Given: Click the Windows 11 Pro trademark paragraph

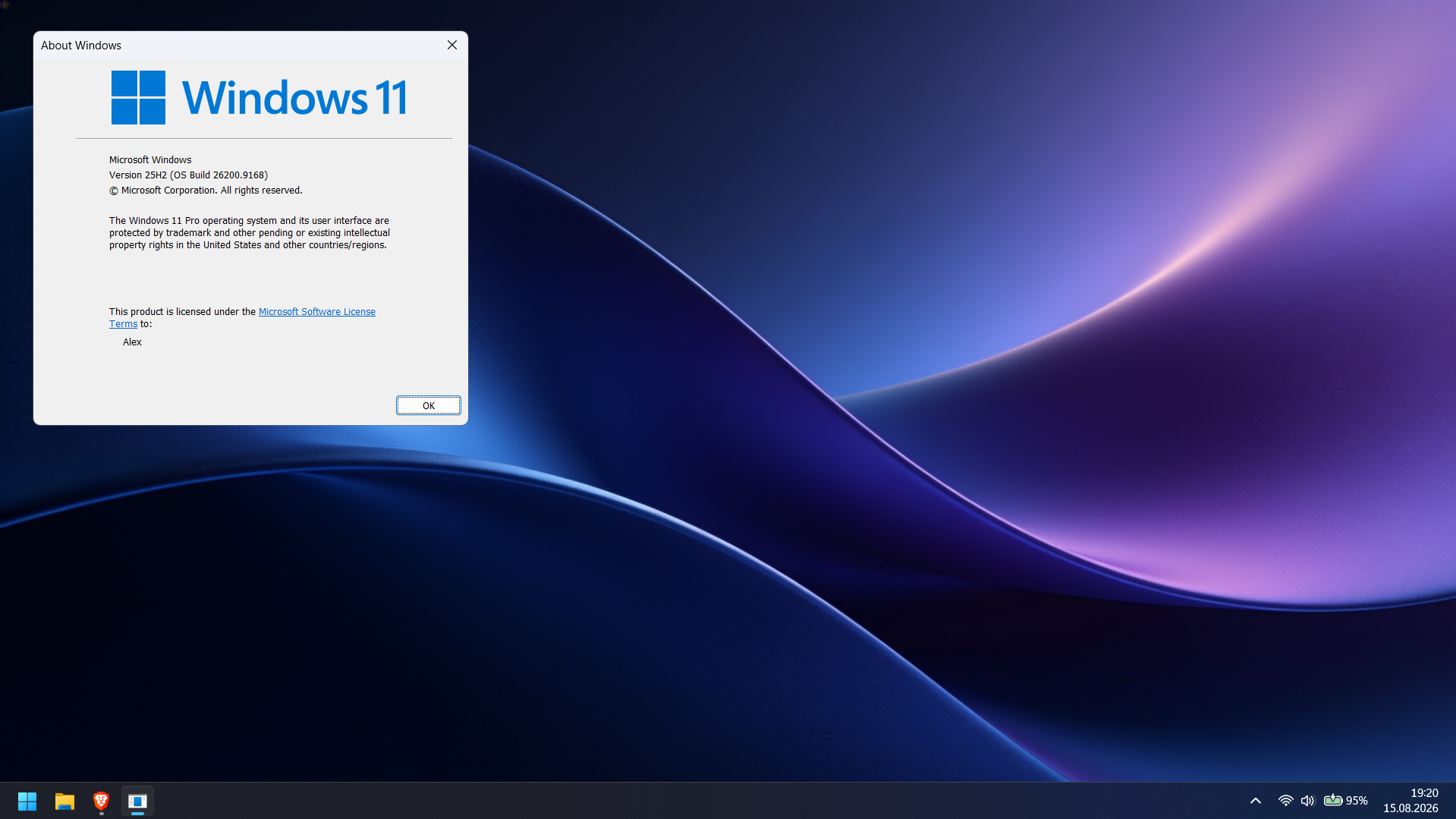Looking at the screenshot, I should coord(250,233).
